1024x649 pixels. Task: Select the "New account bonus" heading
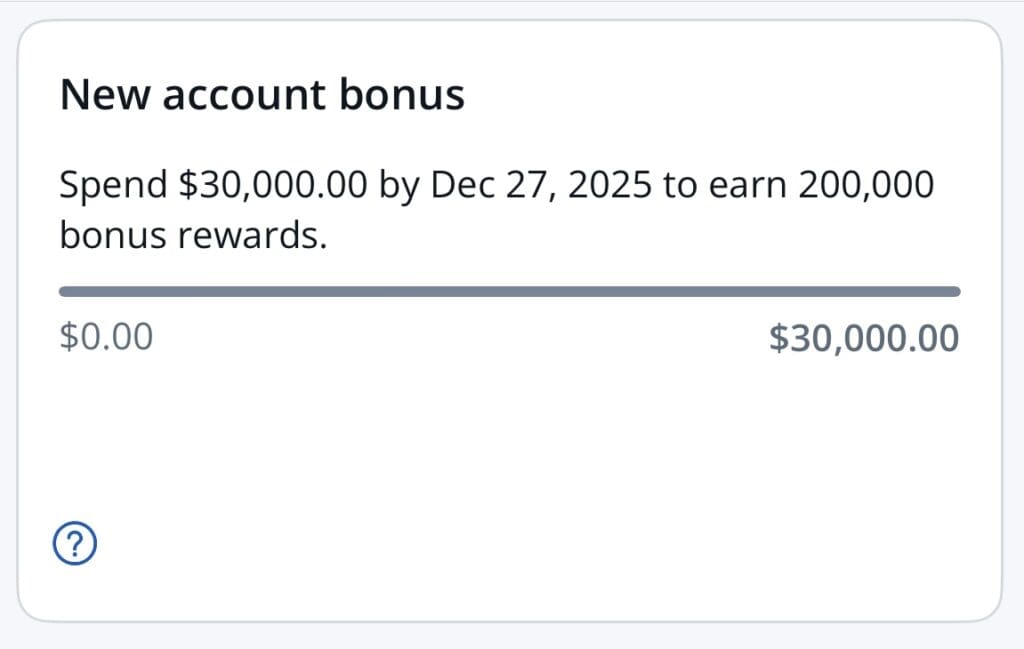click(262, 95)
